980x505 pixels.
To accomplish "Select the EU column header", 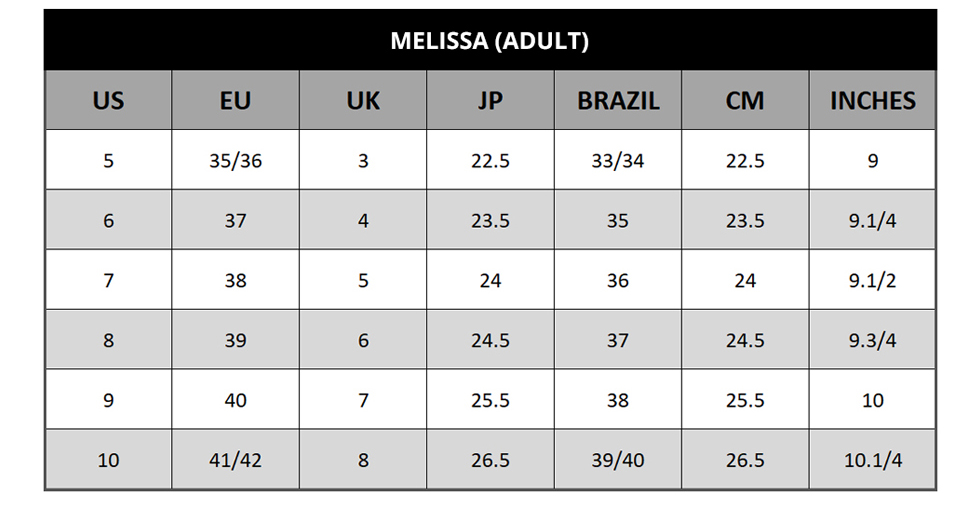I will (x=235, y=101).
